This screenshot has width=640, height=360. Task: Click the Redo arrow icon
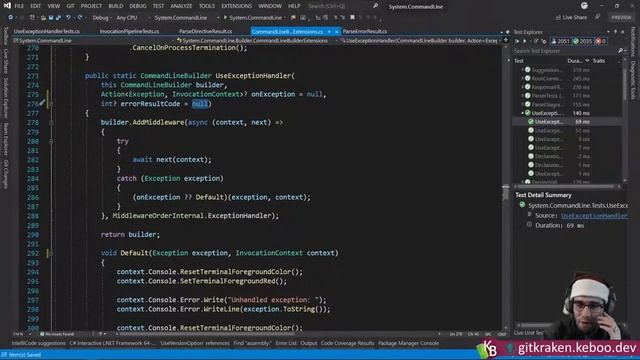80,18
